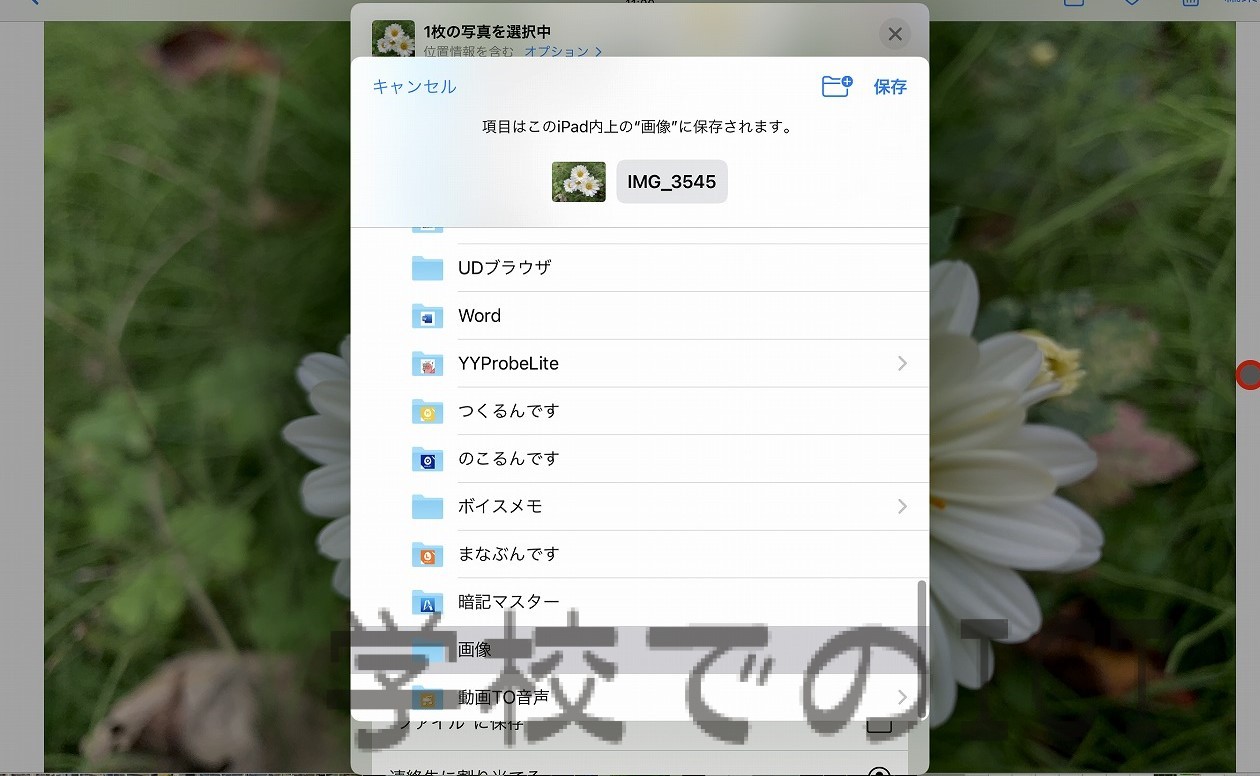
Task: Click the つくるんです folder icon
Action: click(x=427, y=411)
